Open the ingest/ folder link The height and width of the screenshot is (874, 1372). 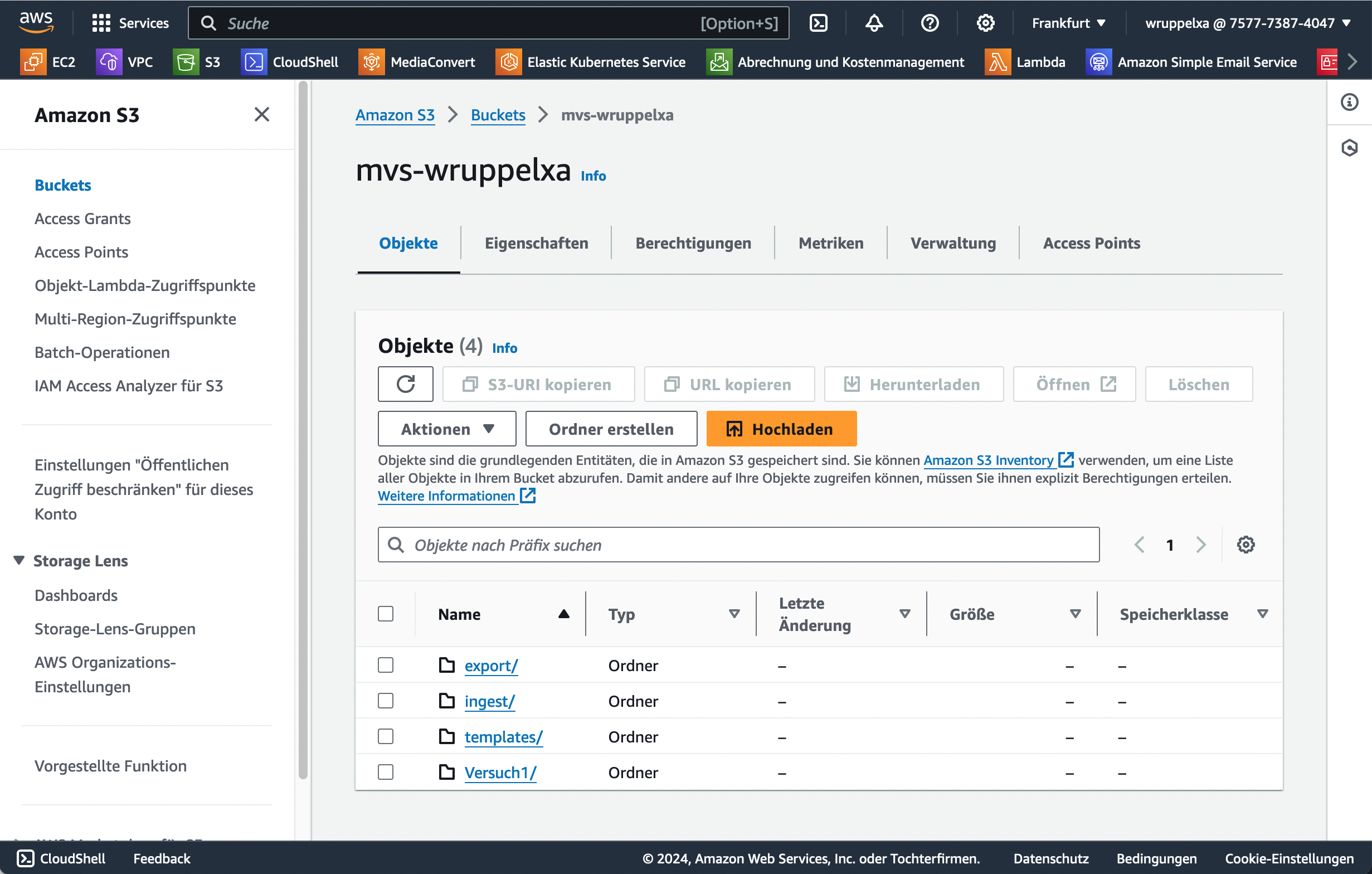489,701
